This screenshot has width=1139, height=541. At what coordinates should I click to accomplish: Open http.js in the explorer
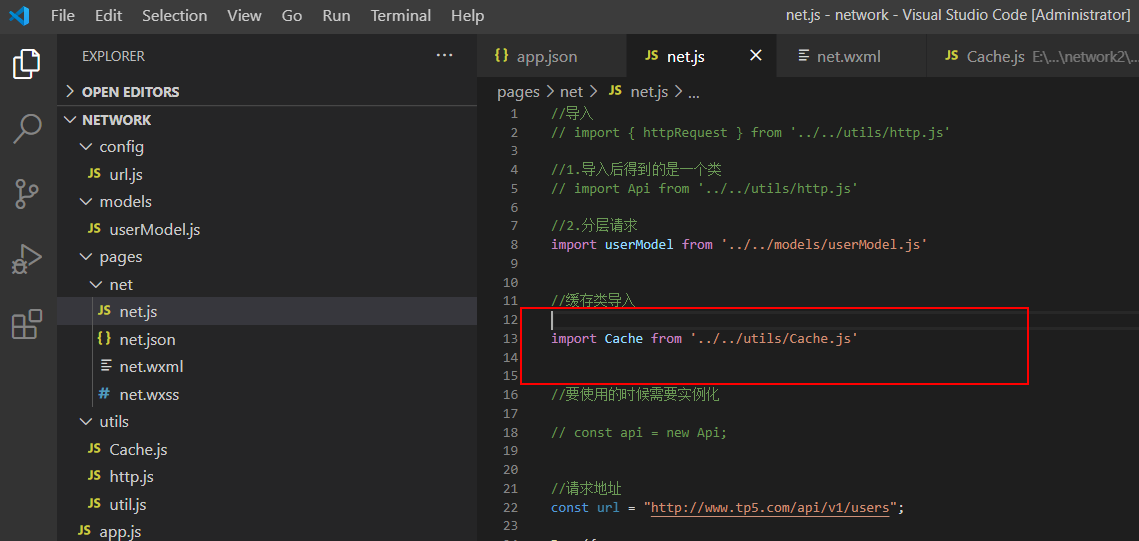click(267, 477)
